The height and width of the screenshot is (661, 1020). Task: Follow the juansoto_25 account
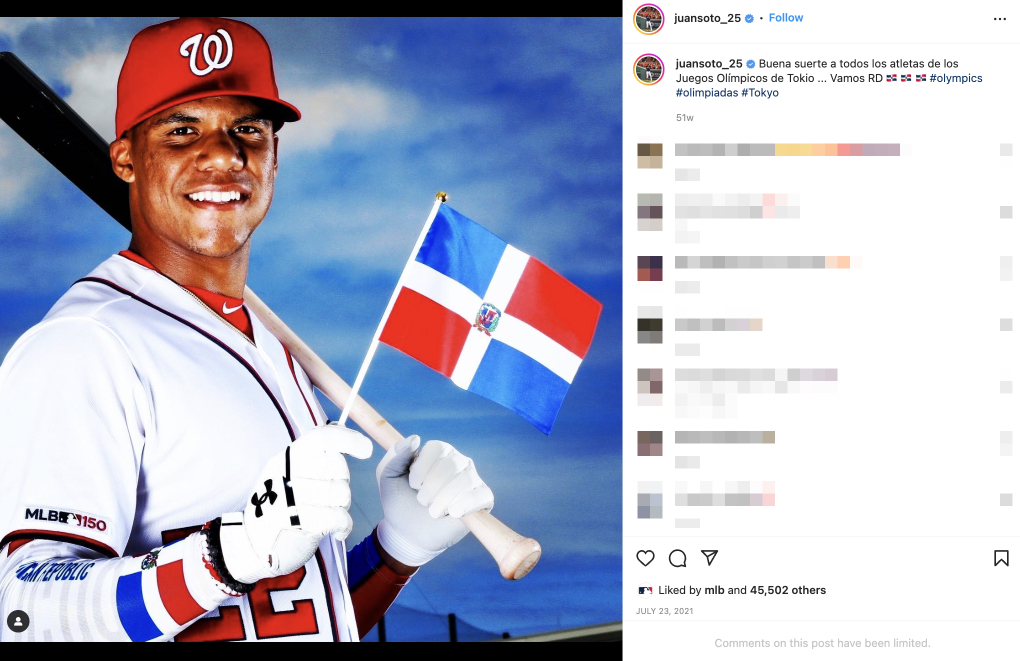pos(786,18)
